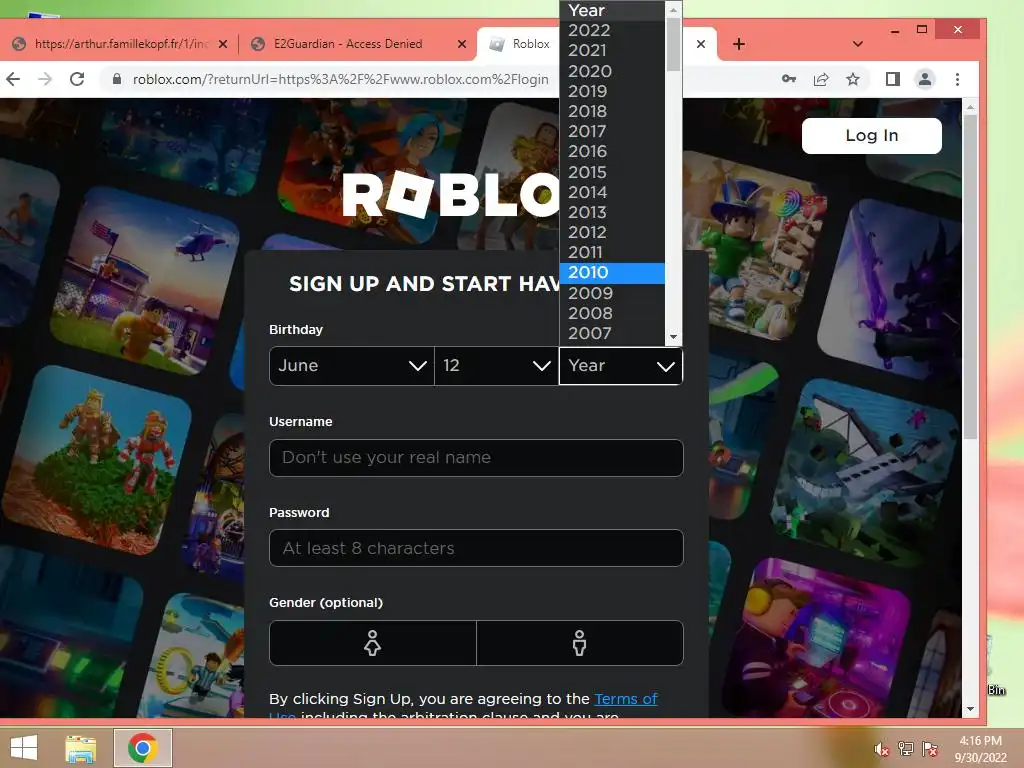Select 2022 in the year list
Screen dimensions: 1024x768
(x=612, y=31)
